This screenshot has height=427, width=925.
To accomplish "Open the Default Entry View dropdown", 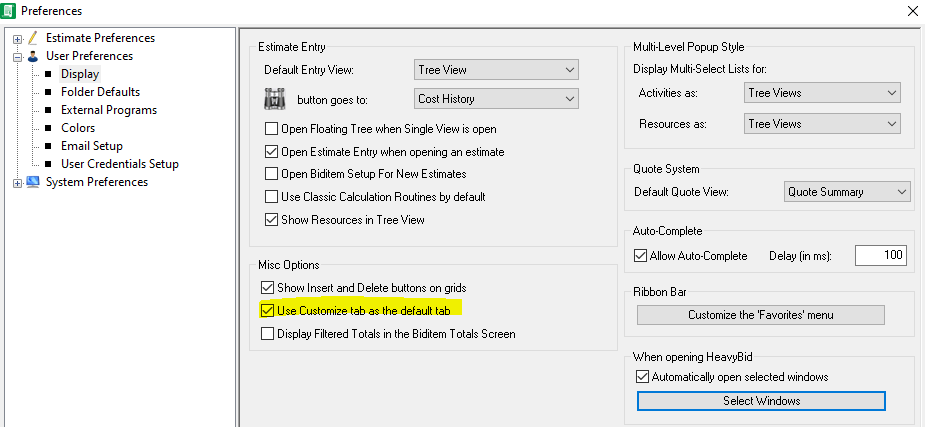I will pyautogui.click(x=496, y=70).
